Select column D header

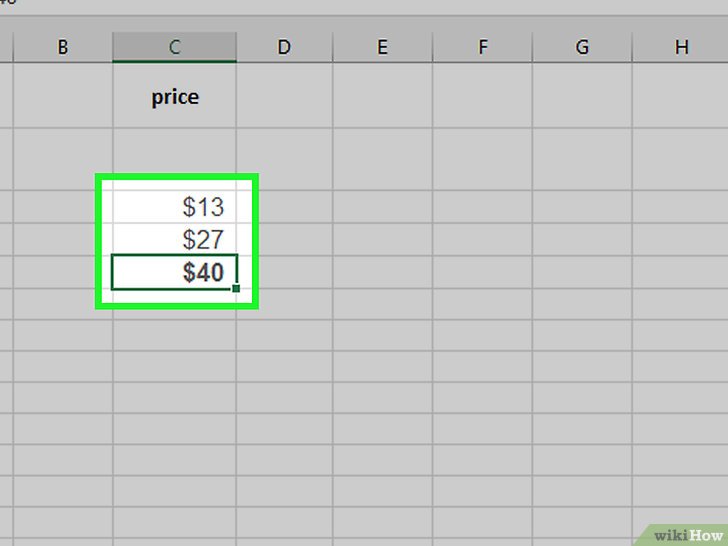pyautogui.click(x=285, y=47)
